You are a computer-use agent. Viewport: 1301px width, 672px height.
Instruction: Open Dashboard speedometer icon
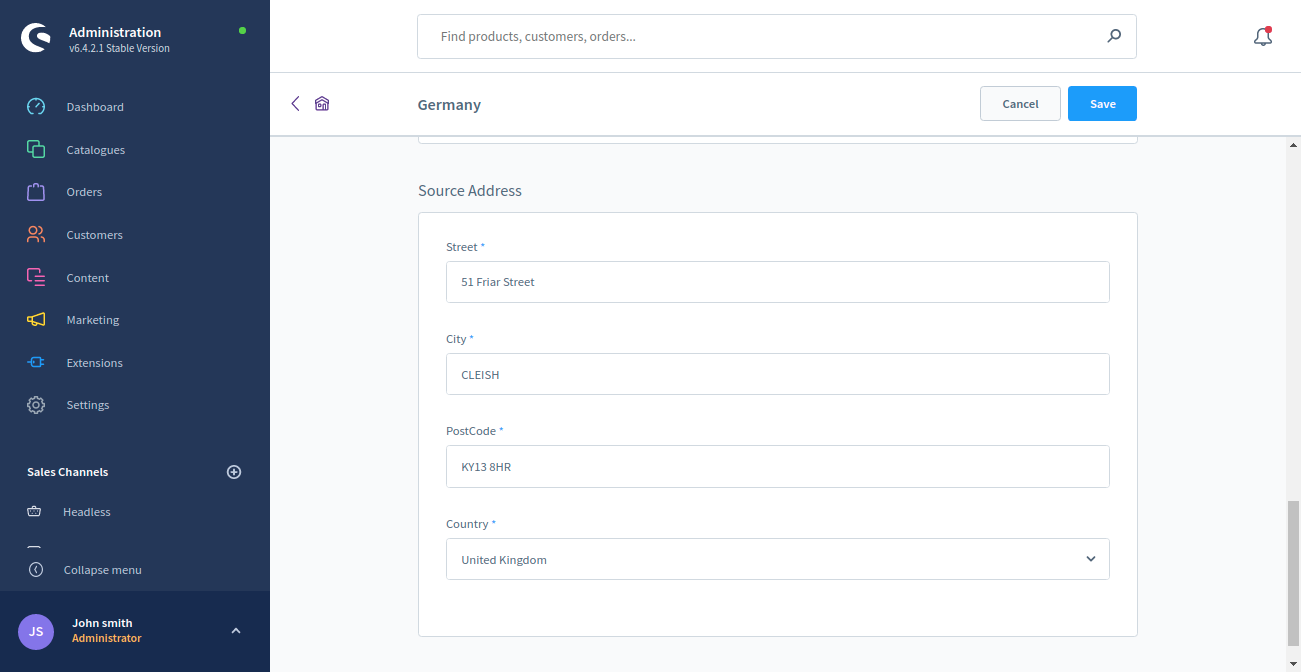36,107
